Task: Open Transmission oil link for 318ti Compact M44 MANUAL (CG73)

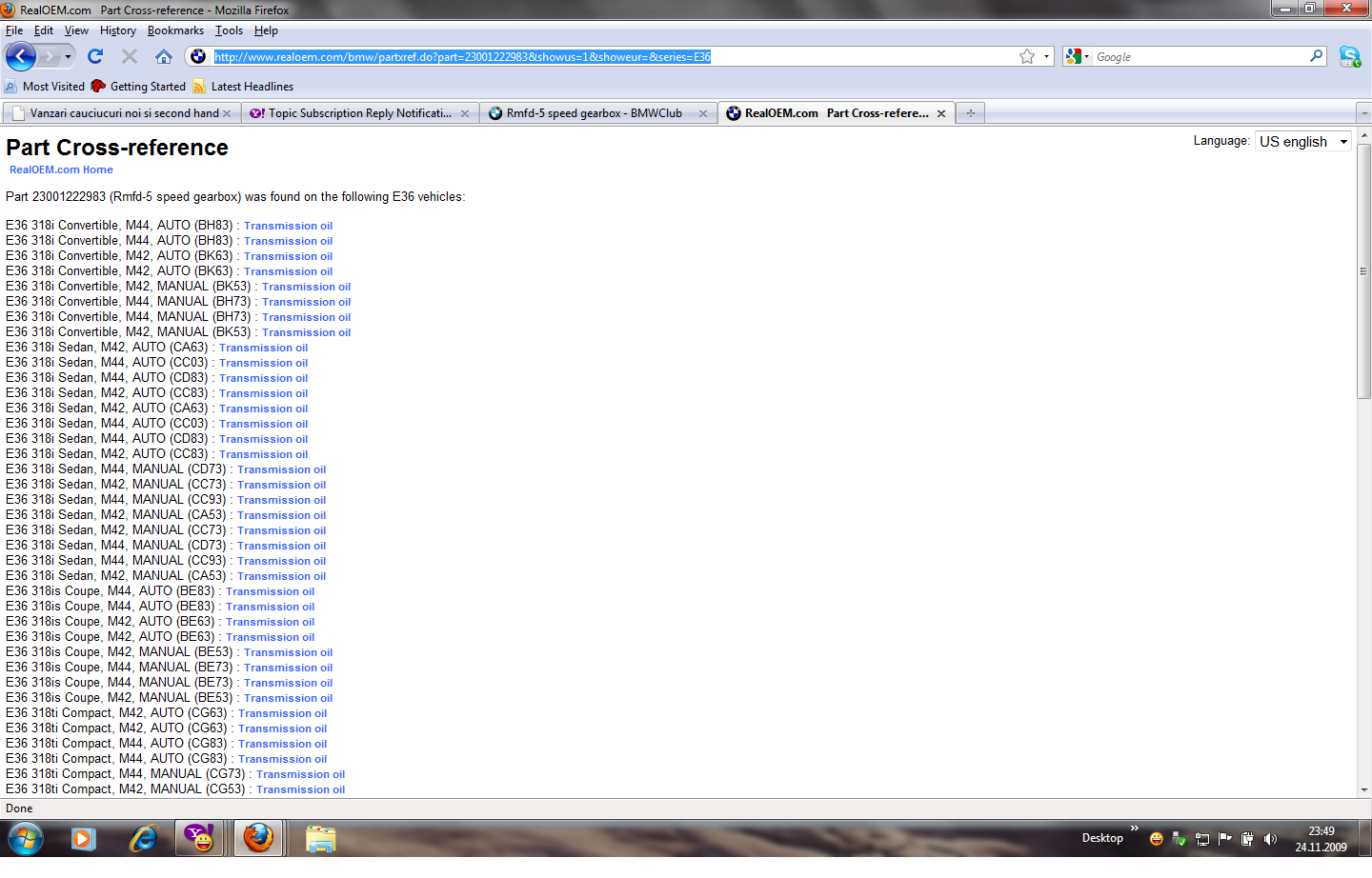Action: pos(300,774)
